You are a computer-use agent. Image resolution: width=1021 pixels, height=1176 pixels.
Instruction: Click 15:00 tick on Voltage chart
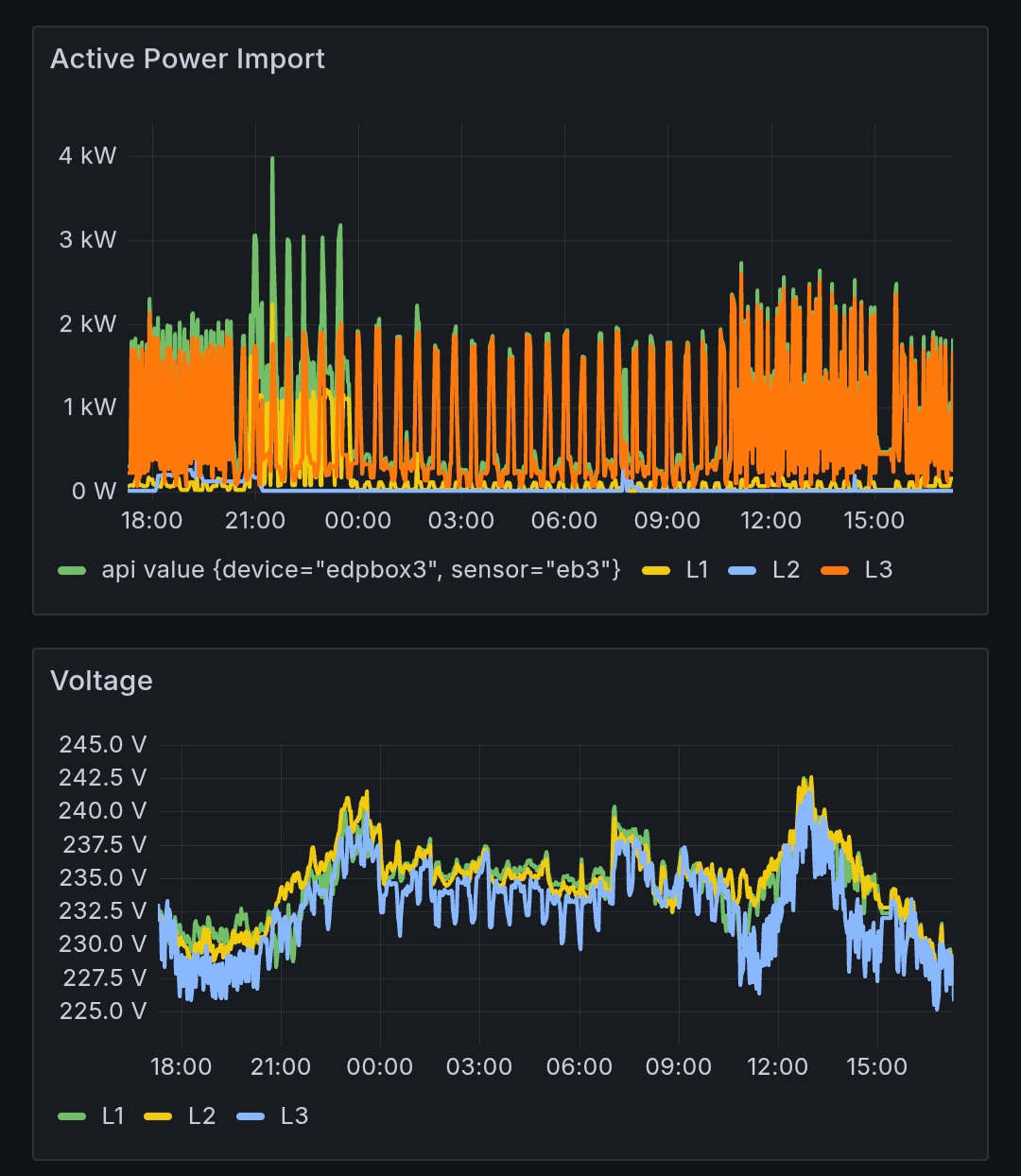pyautogui.click(x=877, y=1067)
